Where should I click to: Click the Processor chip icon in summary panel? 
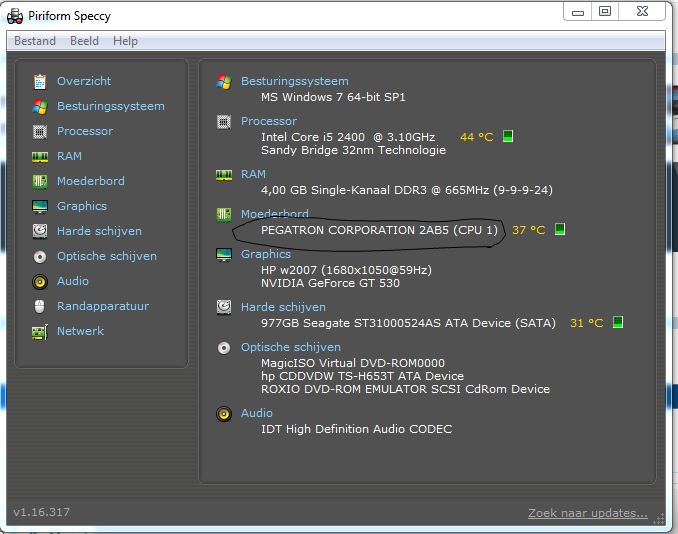click(224, 122)
